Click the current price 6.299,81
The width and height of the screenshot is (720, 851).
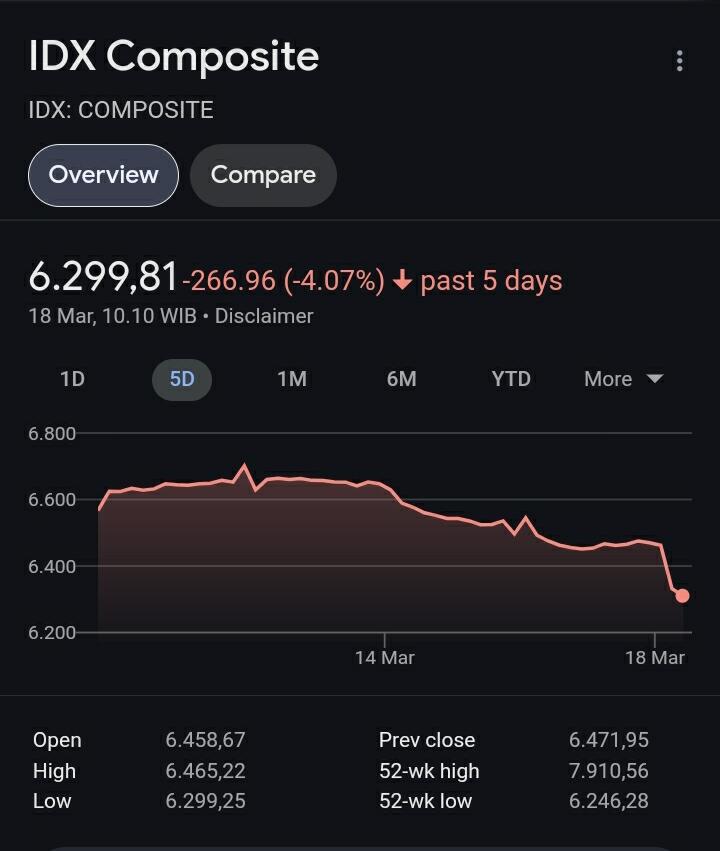[x=103, y=277]
